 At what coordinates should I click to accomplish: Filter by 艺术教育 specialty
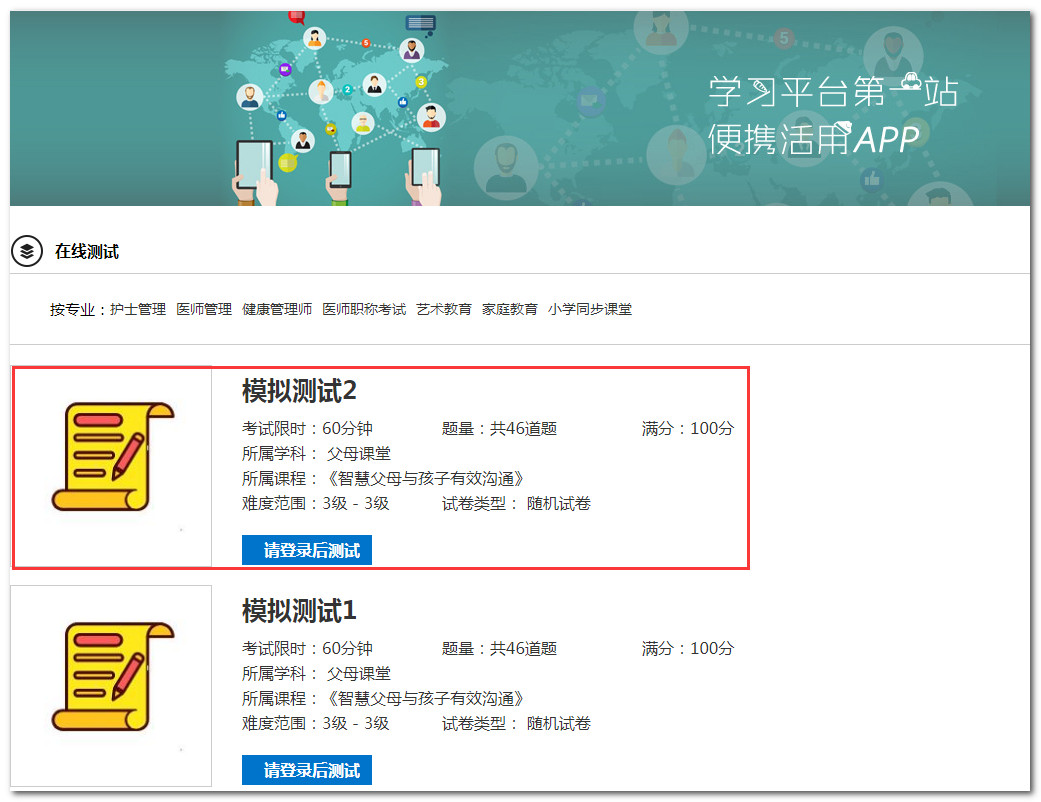pyautogui.click(x=444, y=310)
